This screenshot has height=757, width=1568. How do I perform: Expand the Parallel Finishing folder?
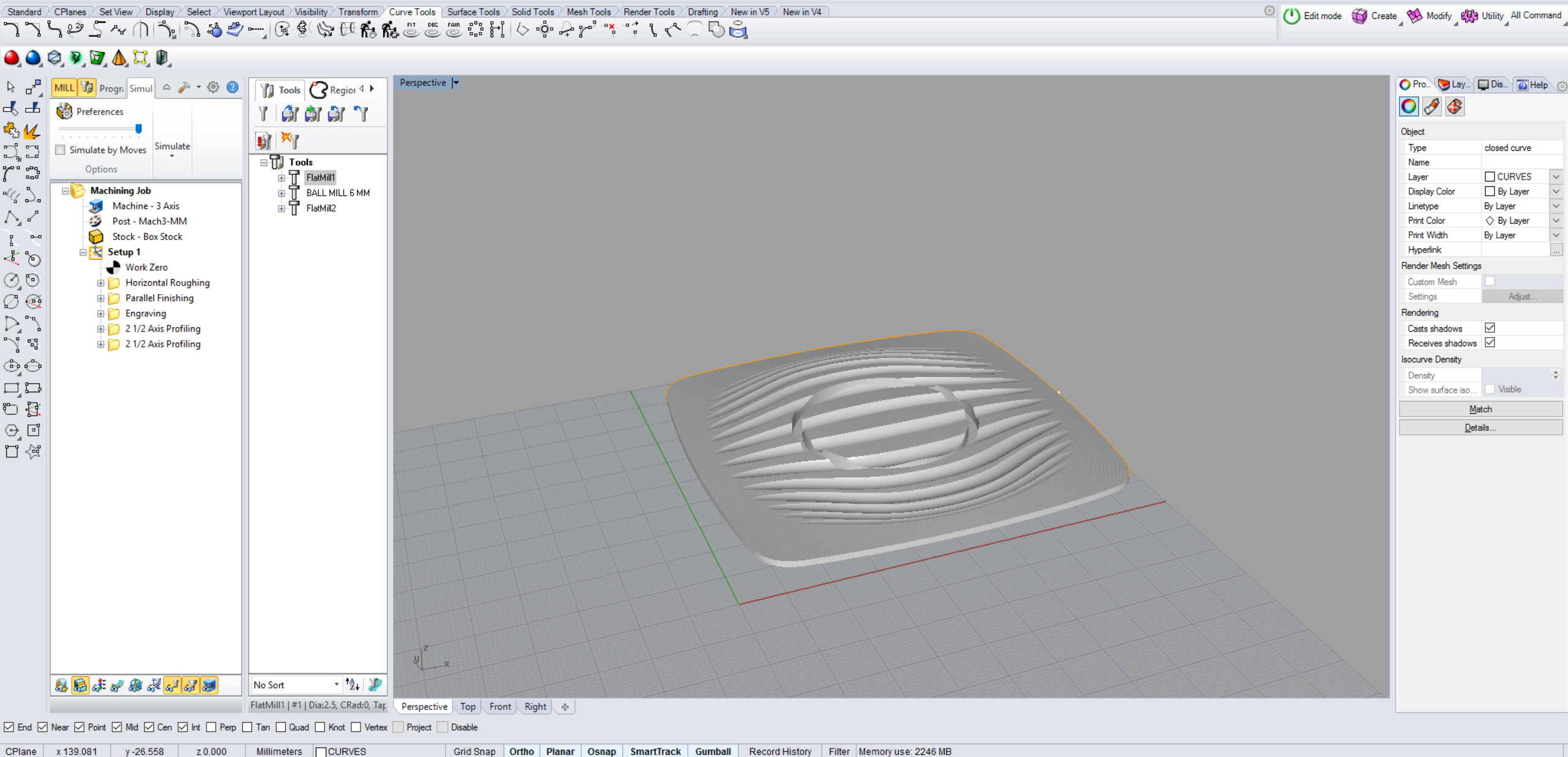tap(101, 299)
